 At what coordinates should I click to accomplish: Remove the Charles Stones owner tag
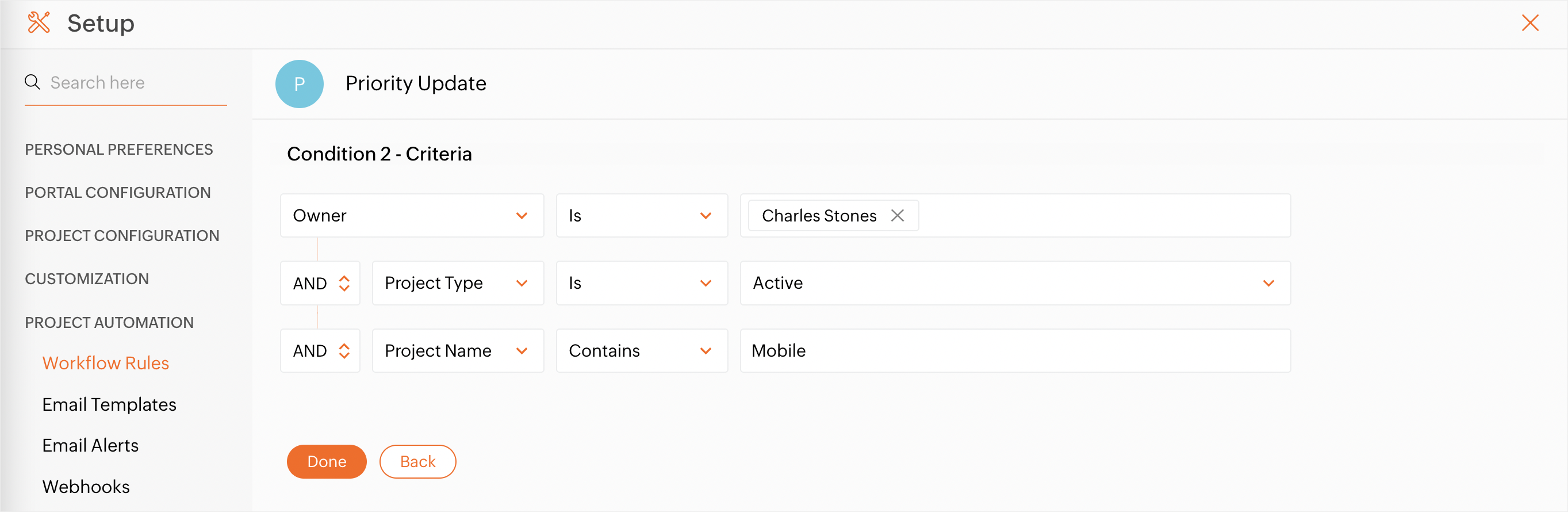[x=897, y=216]
